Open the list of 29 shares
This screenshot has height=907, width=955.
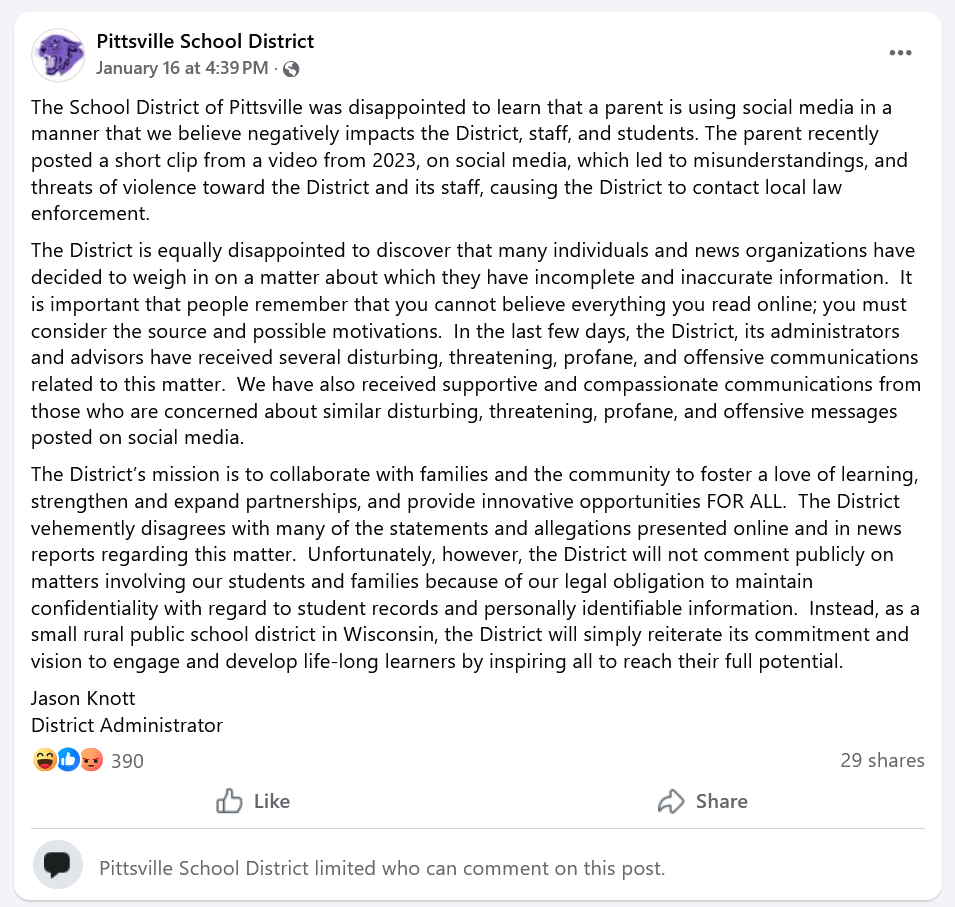point(883,760)
